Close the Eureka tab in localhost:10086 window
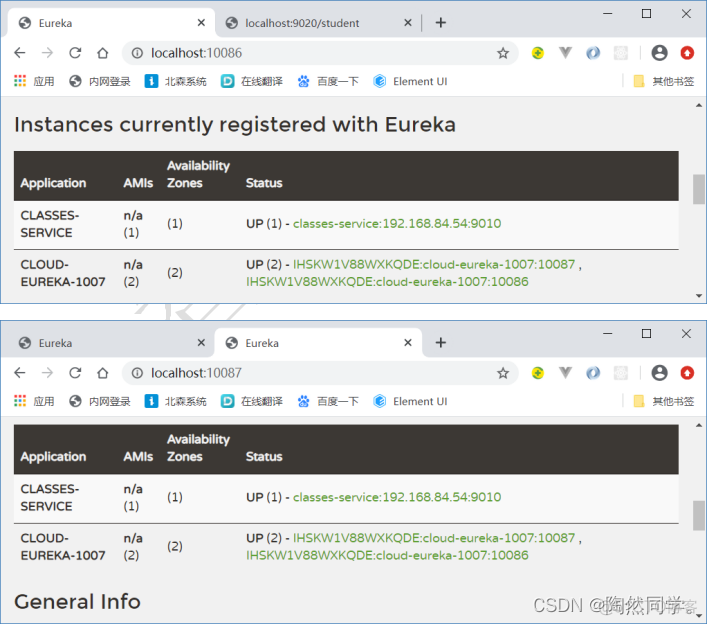This screenshot has width=707, height=625. [201, 23]
